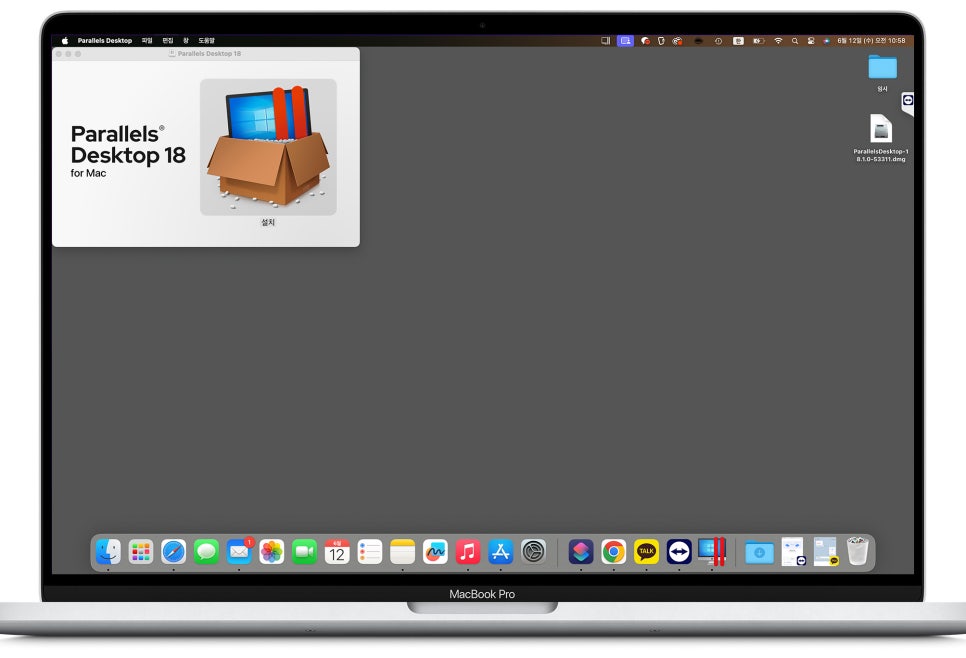Open the 파일 menu
Screen dimensions: 966x658
pos(147,41)
